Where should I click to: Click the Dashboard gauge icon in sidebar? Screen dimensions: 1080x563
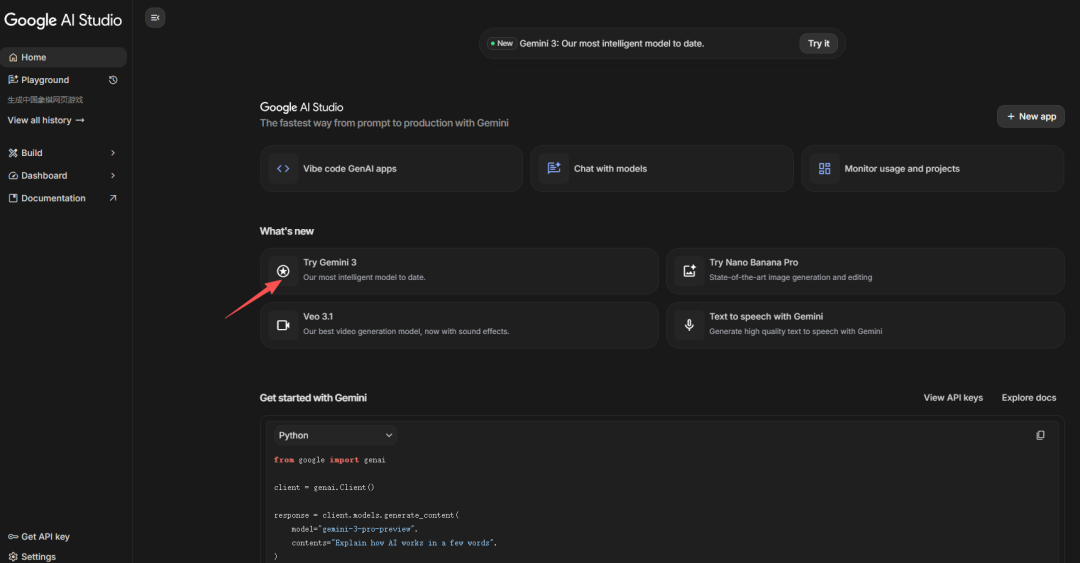pyautogui.click(x=13, y=176)
